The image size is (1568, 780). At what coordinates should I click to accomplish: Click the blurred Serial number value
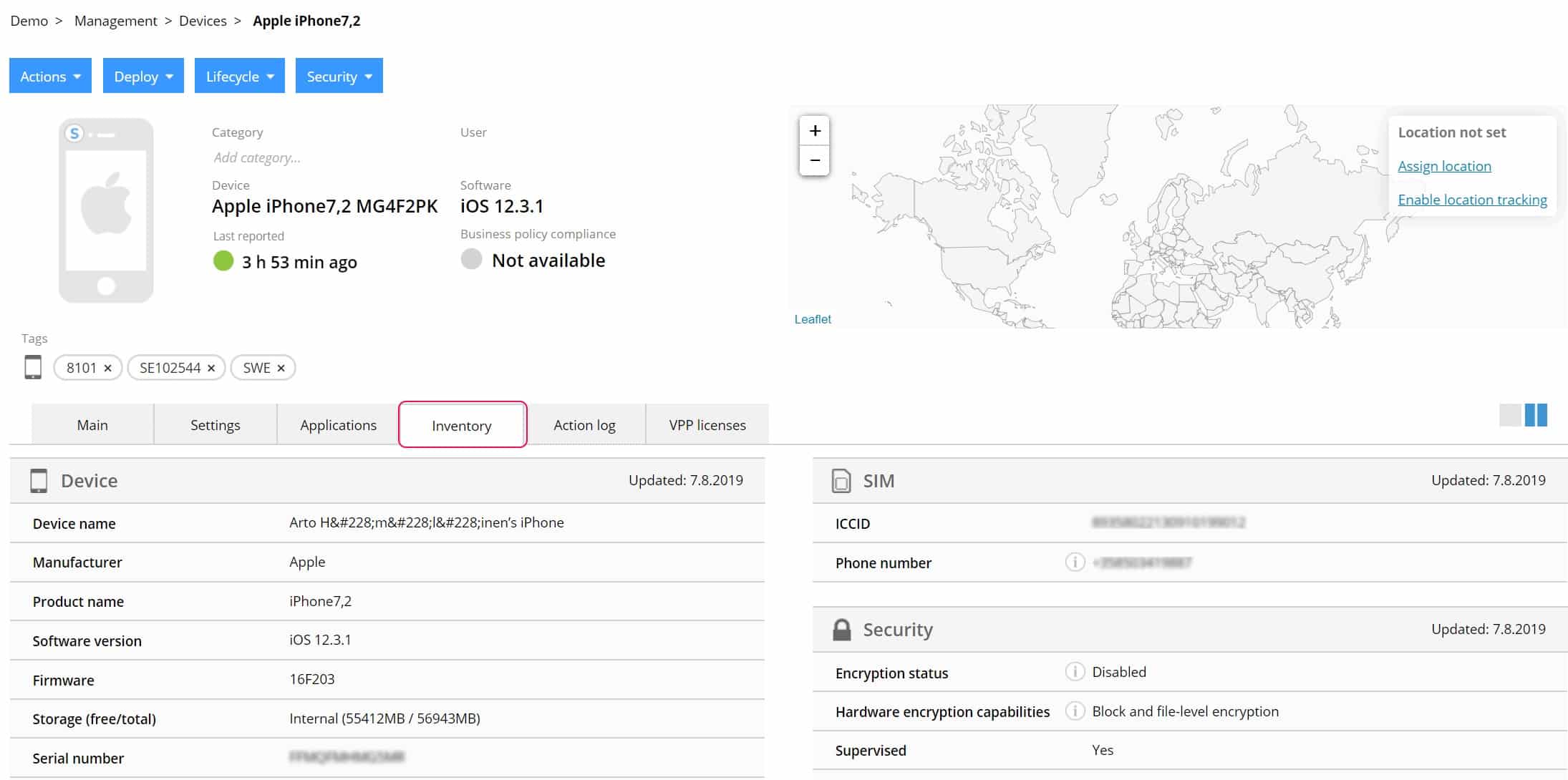click(x=347, y=756)
